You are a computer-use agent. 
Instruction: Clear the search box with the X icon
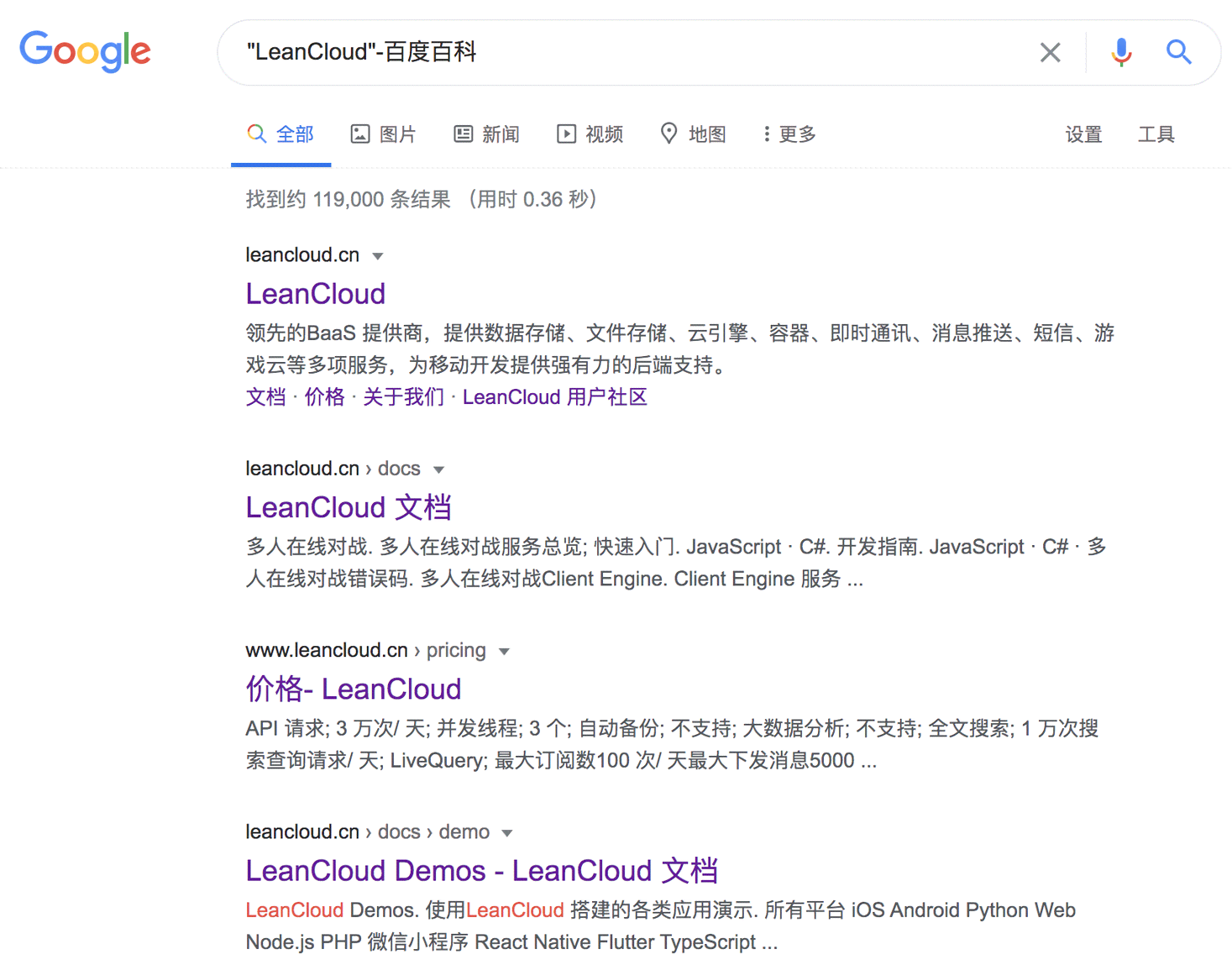pos(1050,53)
